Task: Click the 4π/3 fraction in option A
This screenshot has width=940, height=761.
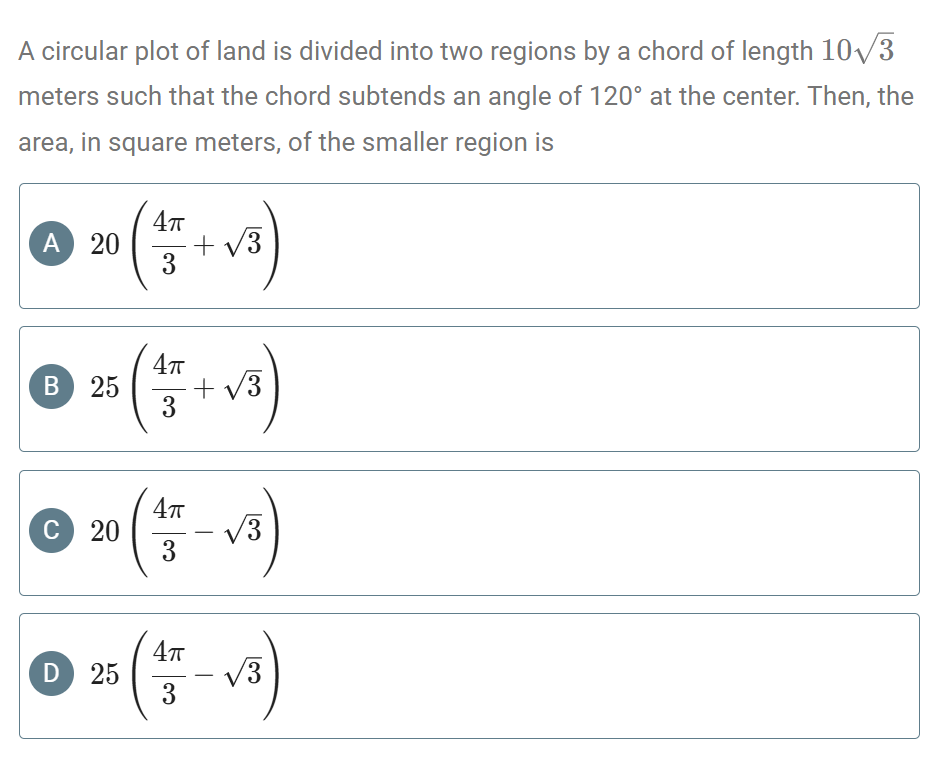Action: coord(169,244)
